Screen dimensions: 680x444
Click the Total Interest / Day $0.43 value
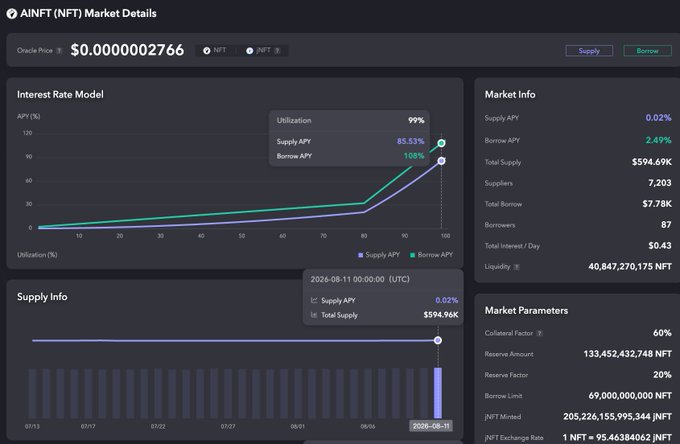tap(660, 245)
